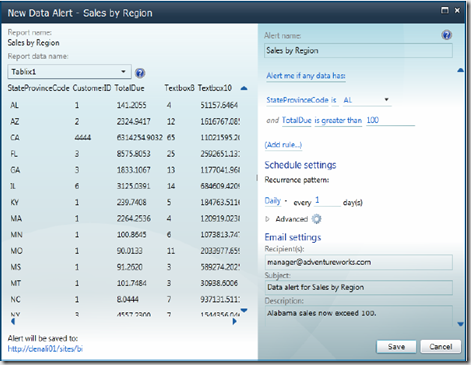Select the IL row state code

pos(13,186)
